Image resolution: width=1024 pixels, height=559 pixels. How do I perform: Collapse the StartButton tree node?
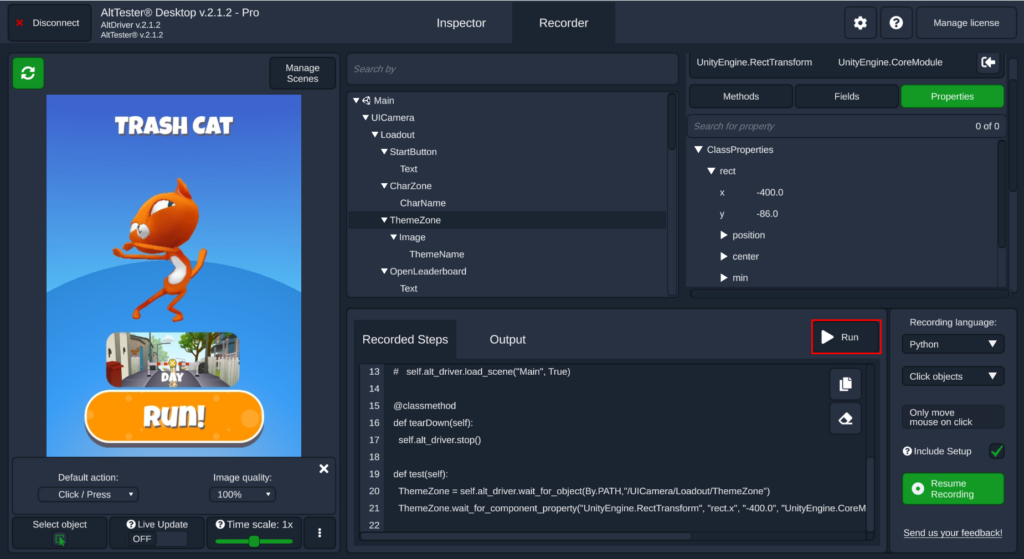coord(384,152)
